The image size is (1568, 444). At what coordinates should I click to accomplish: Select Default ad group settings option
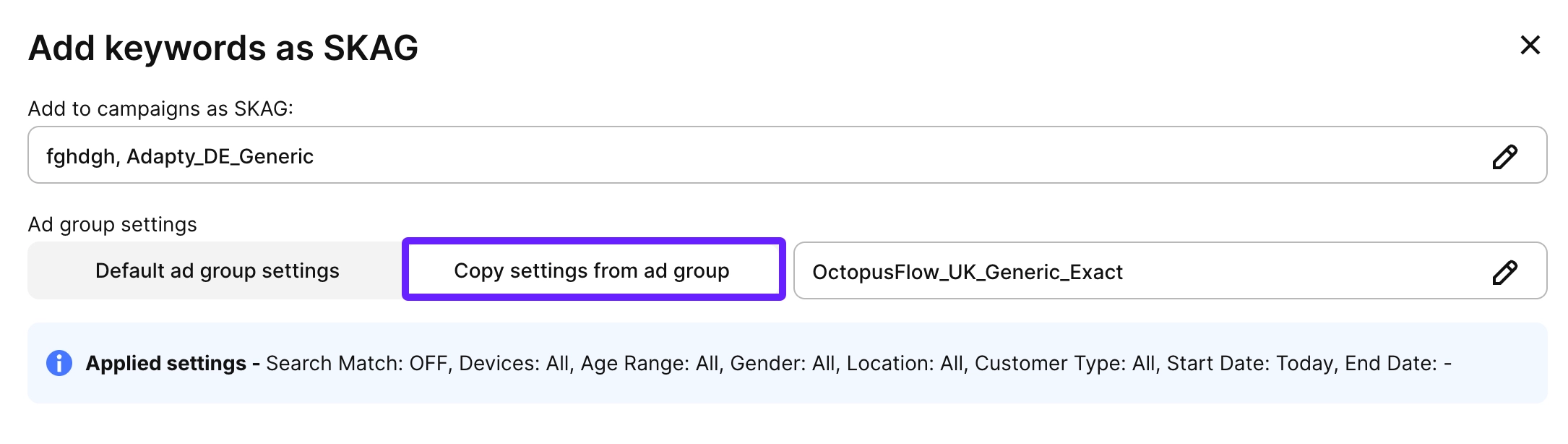(x=217, y=270)
